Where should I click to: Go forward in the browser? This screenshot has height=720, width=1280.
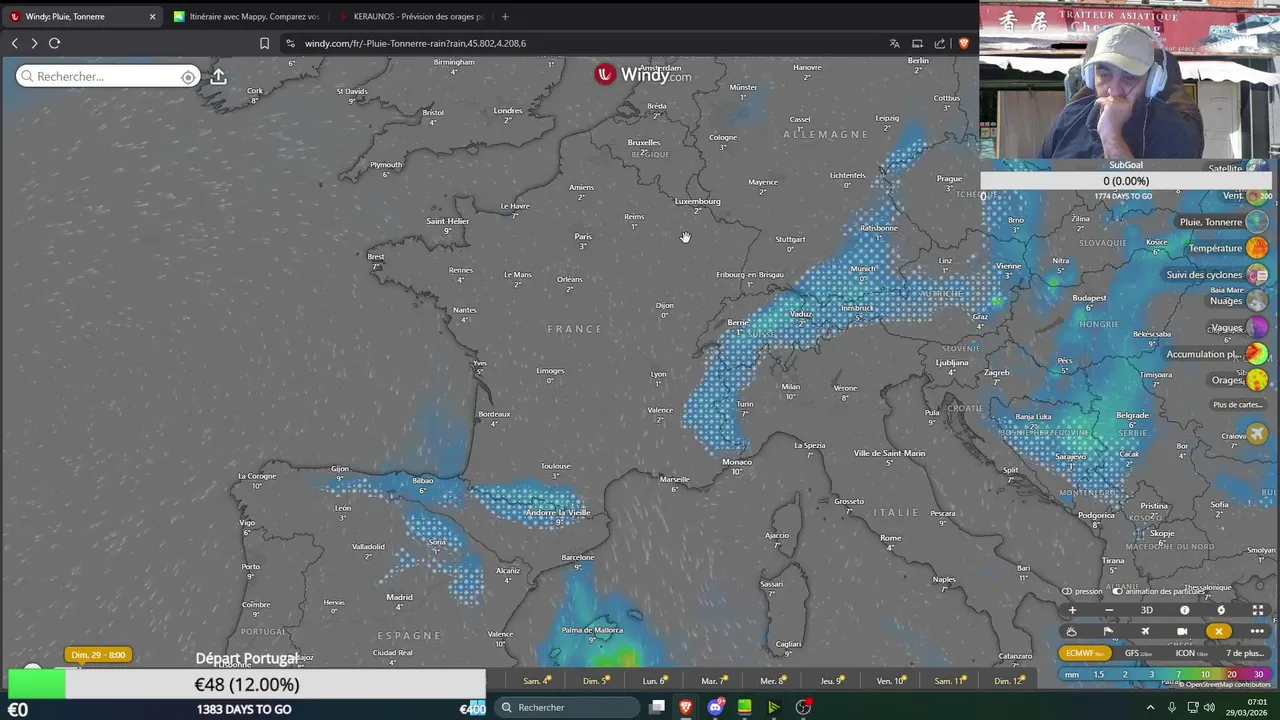point(34,43)
